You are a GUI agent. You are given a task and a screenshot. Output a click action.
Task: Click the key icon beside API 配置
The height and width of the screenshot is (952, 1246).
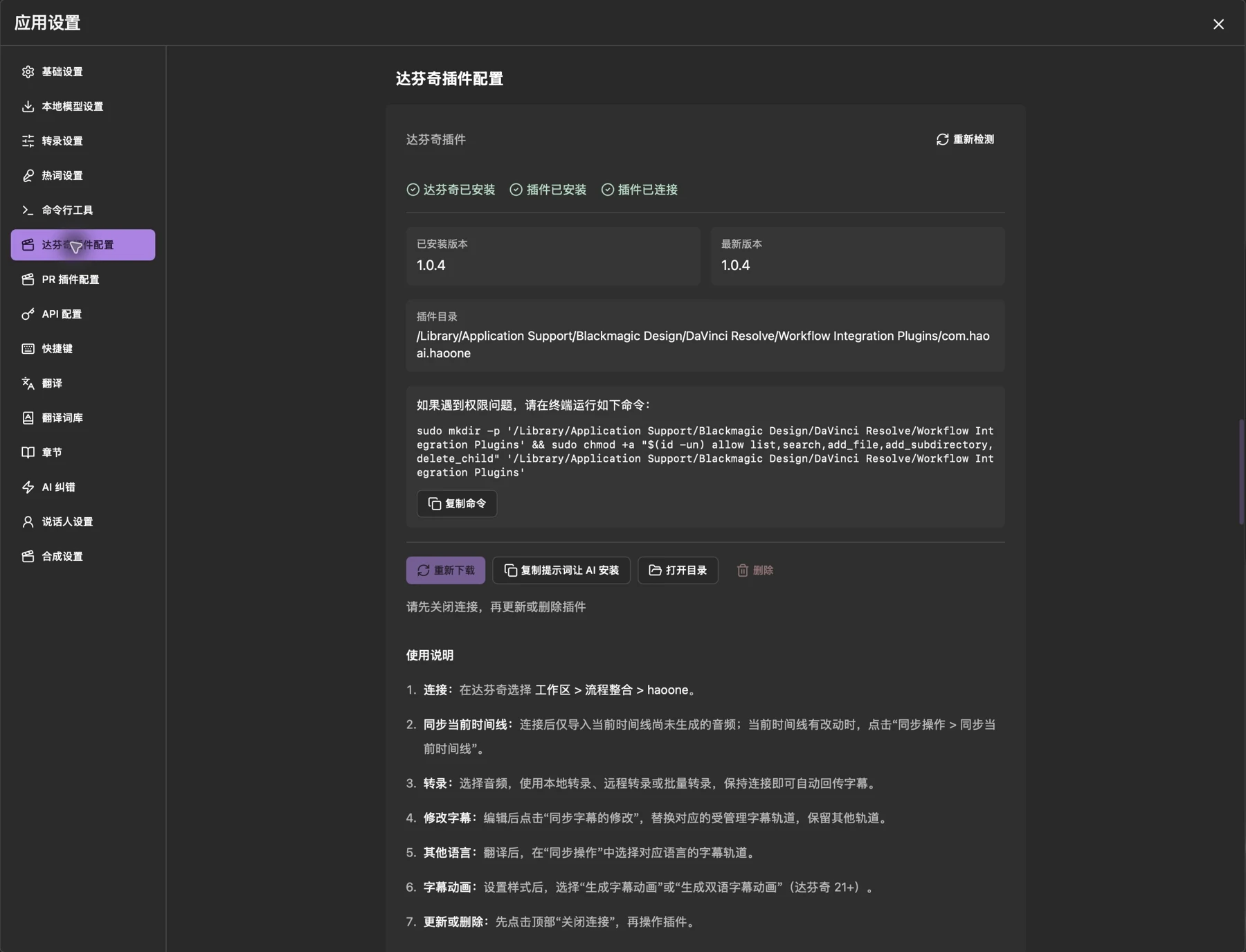(x=28, y=314)
